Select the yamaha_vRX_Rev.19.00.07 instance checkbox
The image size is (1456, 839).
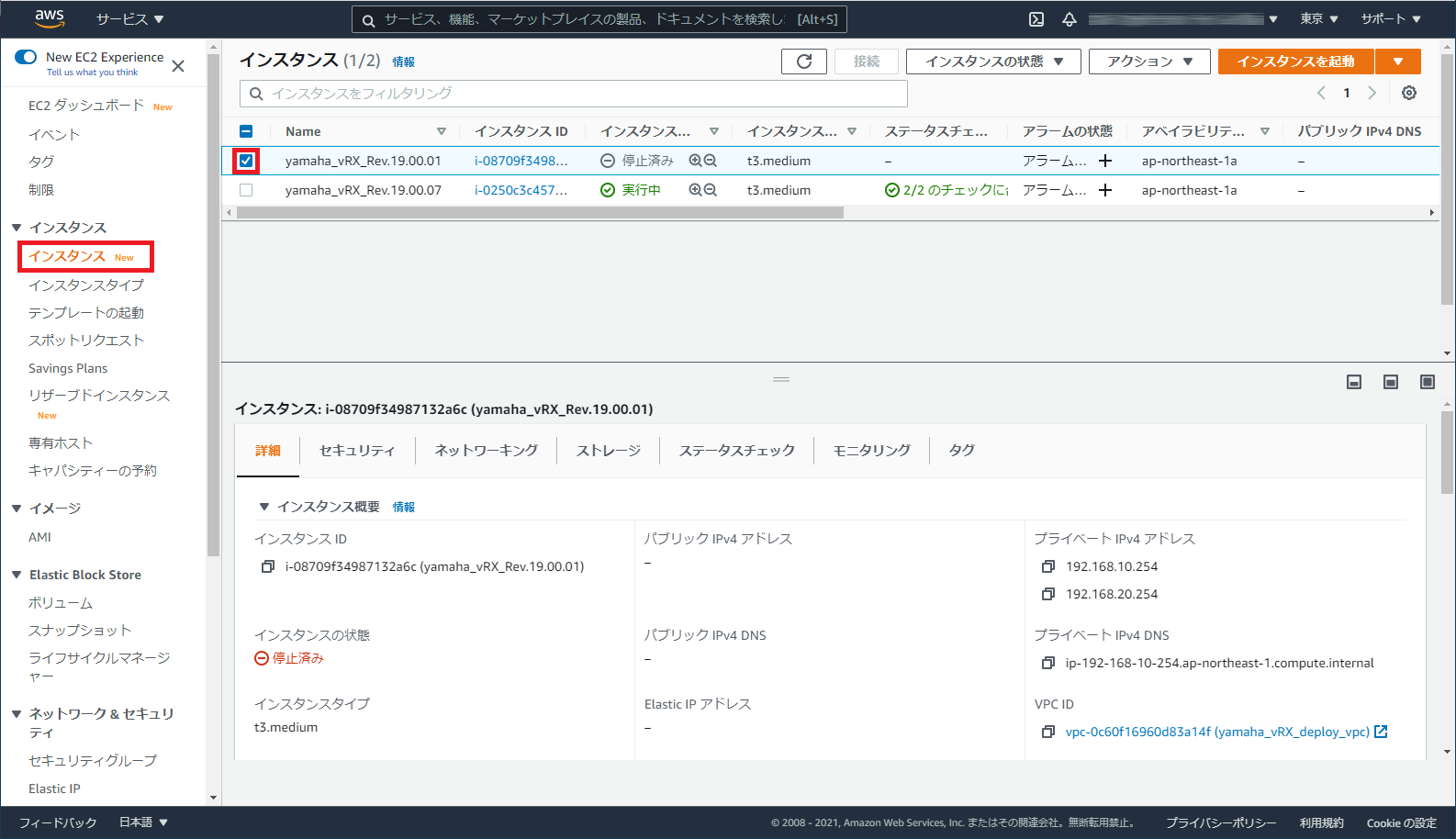(246, 190)
